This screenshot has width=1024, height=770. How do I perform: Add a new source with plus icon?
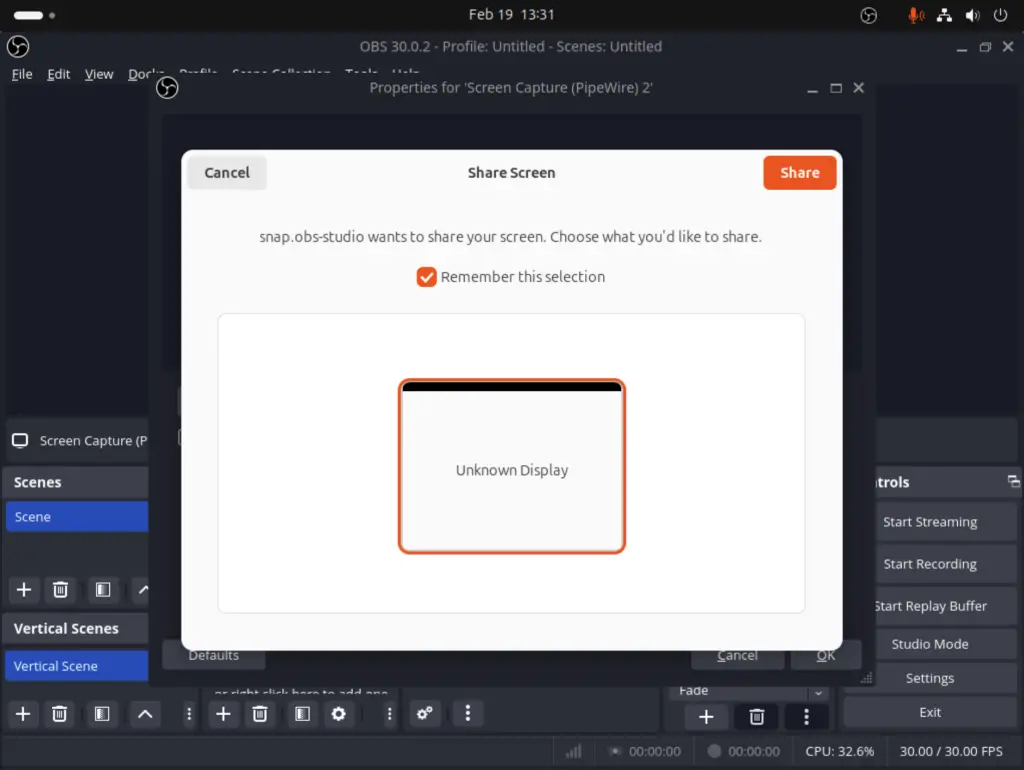pos(222,714)
